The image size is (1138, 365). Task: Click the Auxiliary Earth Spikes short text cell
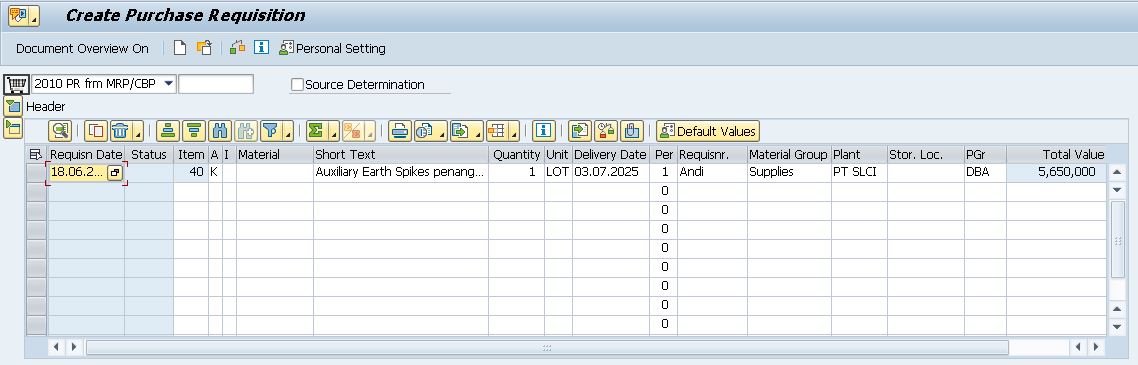coord(401,173)
